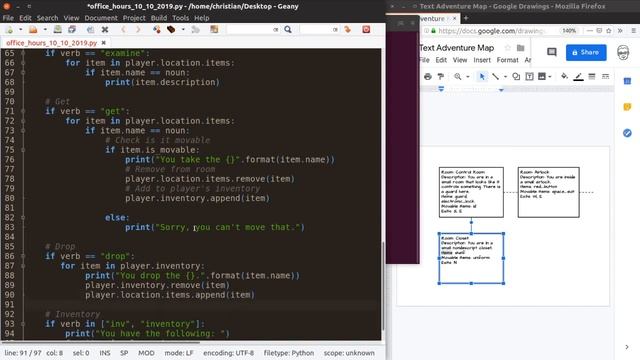Collapse the code fold at line 75
The image size is (640, 360).
click(x=23, y=150)
